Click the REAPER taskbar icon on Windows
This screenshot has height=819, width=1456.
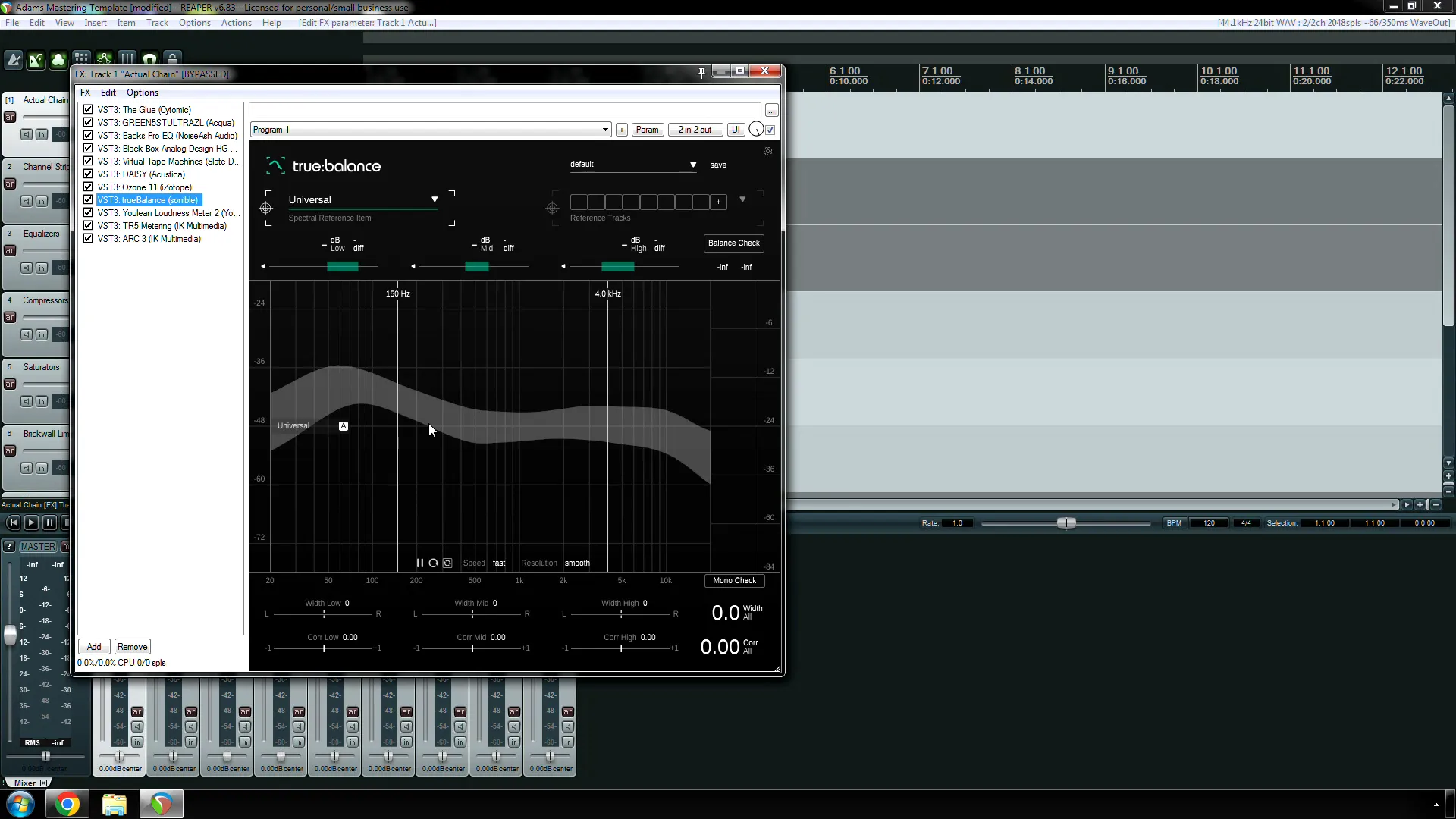point(160,804)
